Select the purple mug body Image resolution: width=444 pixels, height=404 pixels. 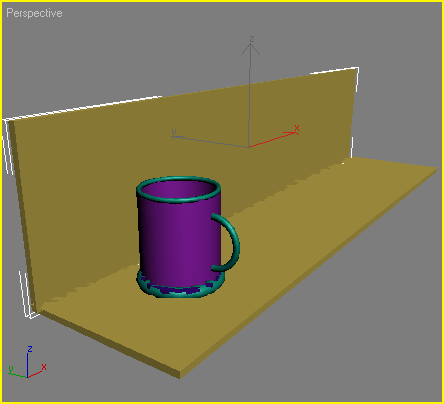tap(180, 242)
